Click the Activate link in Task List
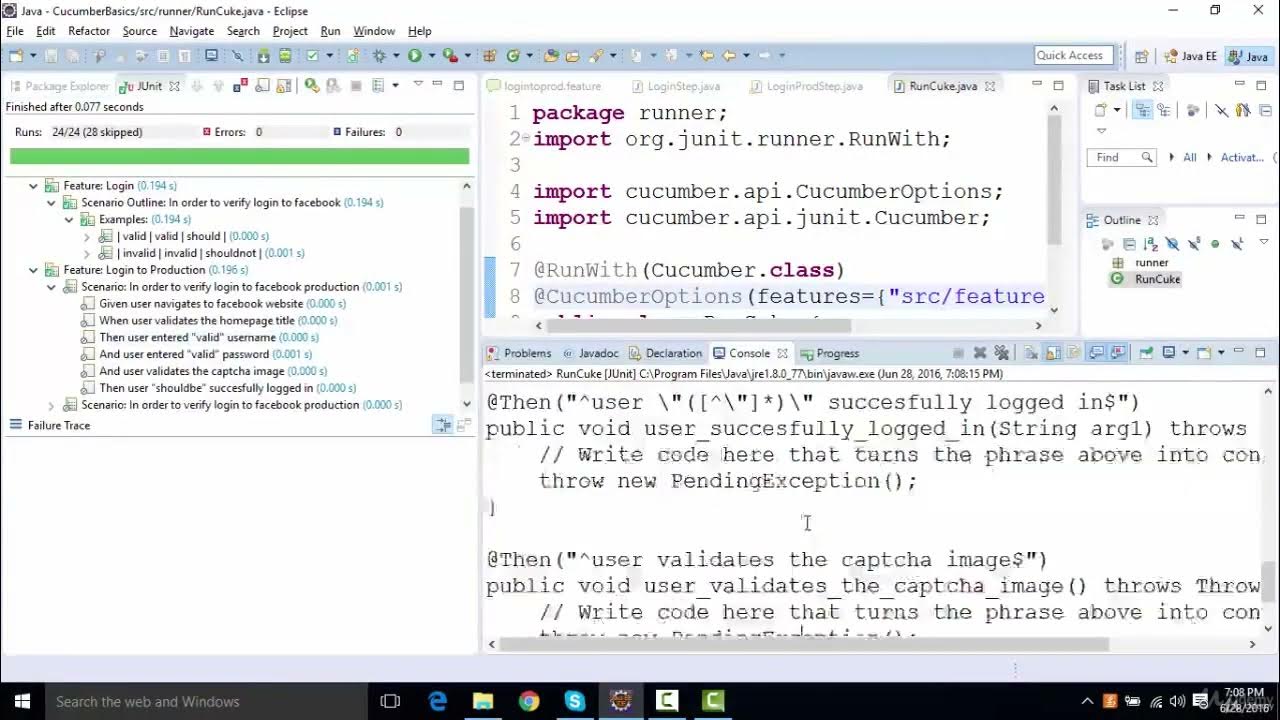Image resolution: width=1280 pixels, height=720 pixels. tap(1242, 157)
